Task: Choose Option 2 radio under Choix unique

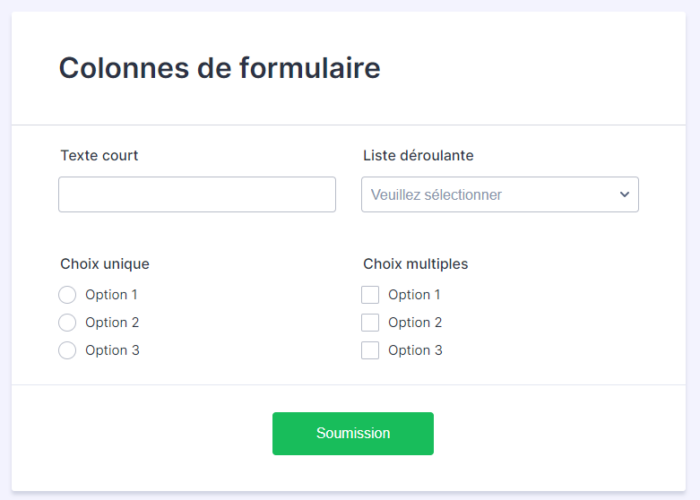Action: (67, 323)
